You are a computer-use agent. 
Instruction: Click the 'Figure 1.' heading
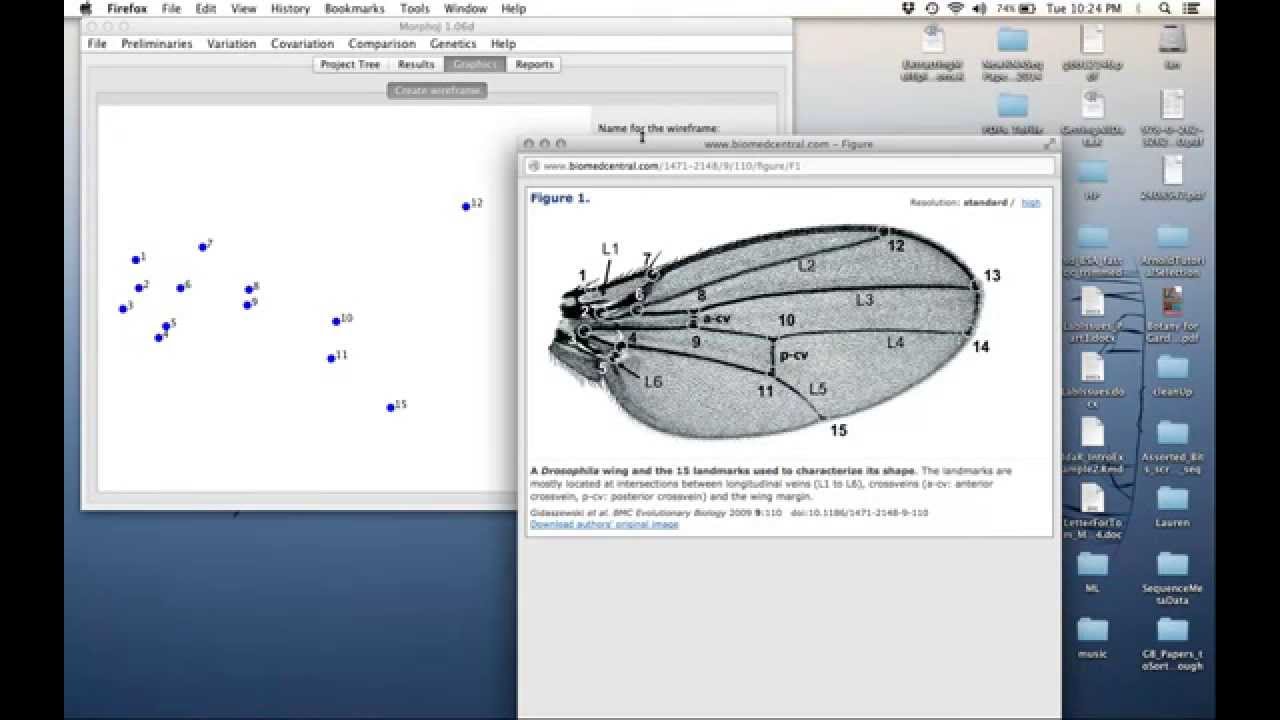(x=560, y=198)
